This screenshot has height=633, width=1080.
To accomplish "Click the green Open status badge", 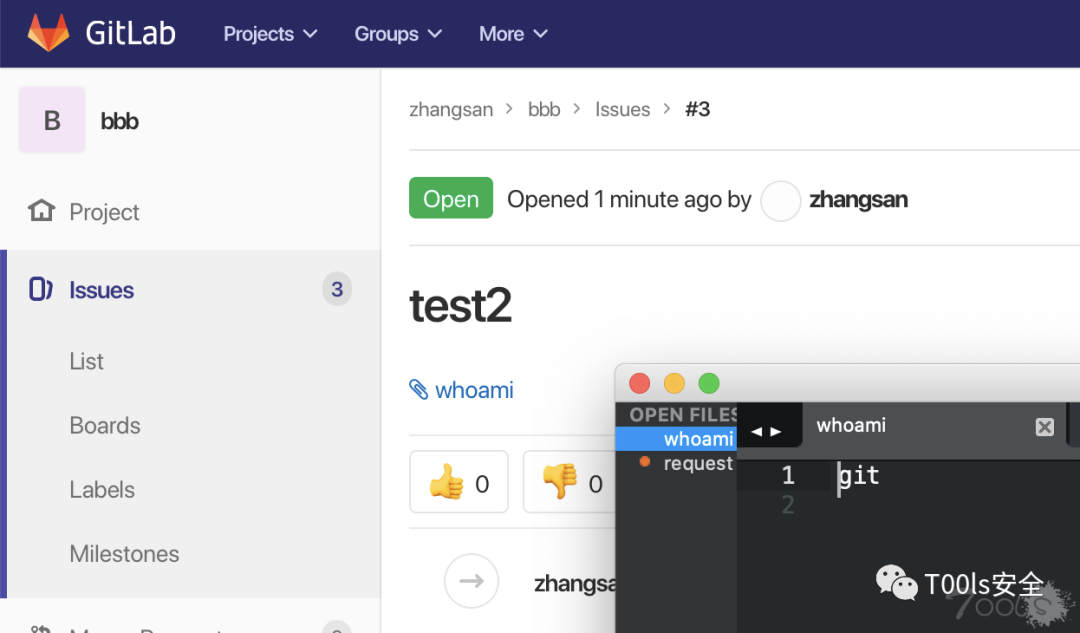I will point(451,198).
